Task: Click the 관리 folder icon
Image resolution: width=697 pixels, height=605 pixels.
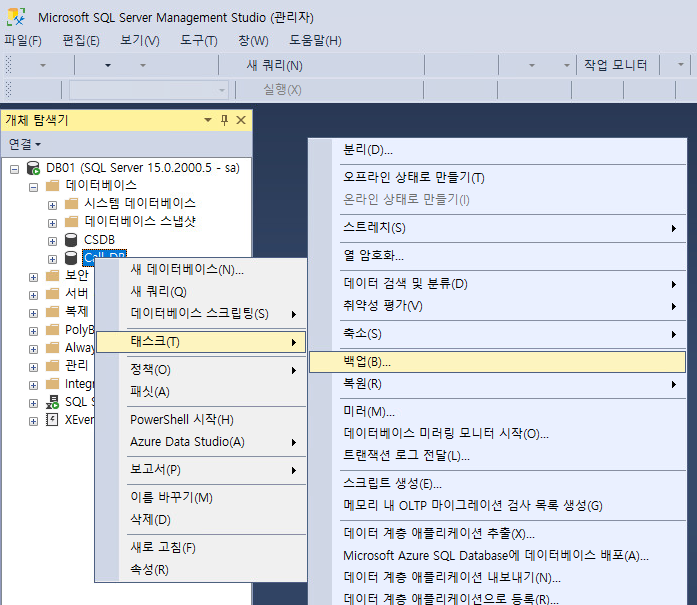Action: (52, 365)
